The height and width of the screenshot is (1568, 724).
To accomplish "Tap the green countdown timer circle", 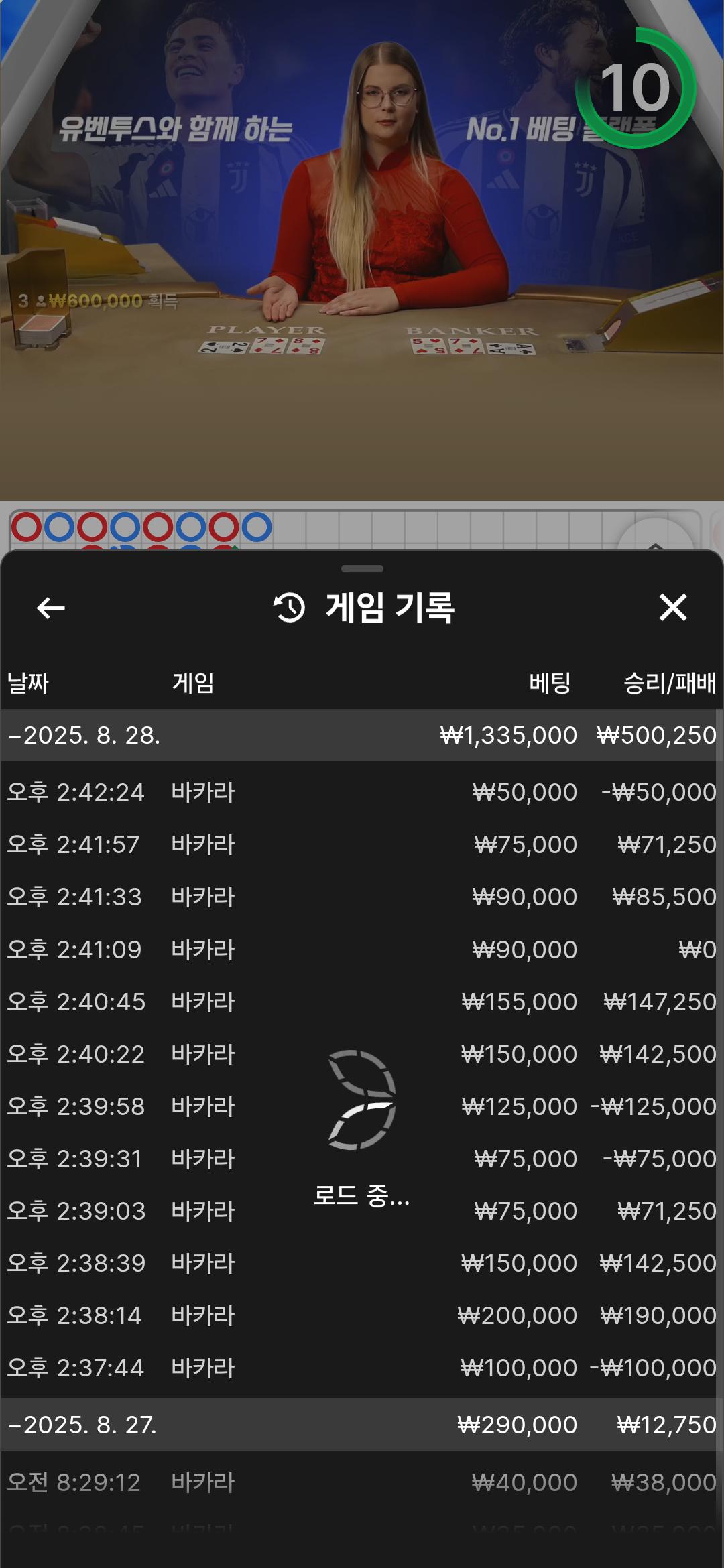I will click(635, 88).
